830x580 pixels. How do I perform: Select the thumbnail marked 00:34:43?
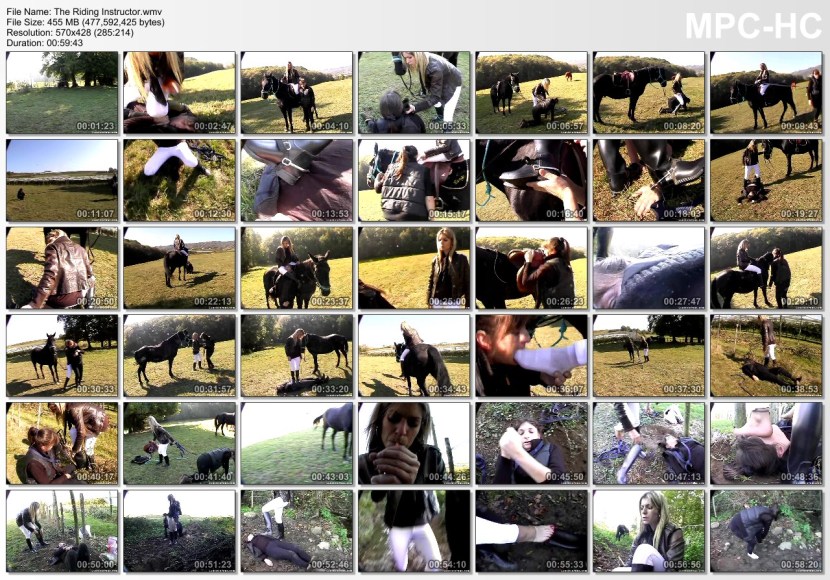pos(414,356)
